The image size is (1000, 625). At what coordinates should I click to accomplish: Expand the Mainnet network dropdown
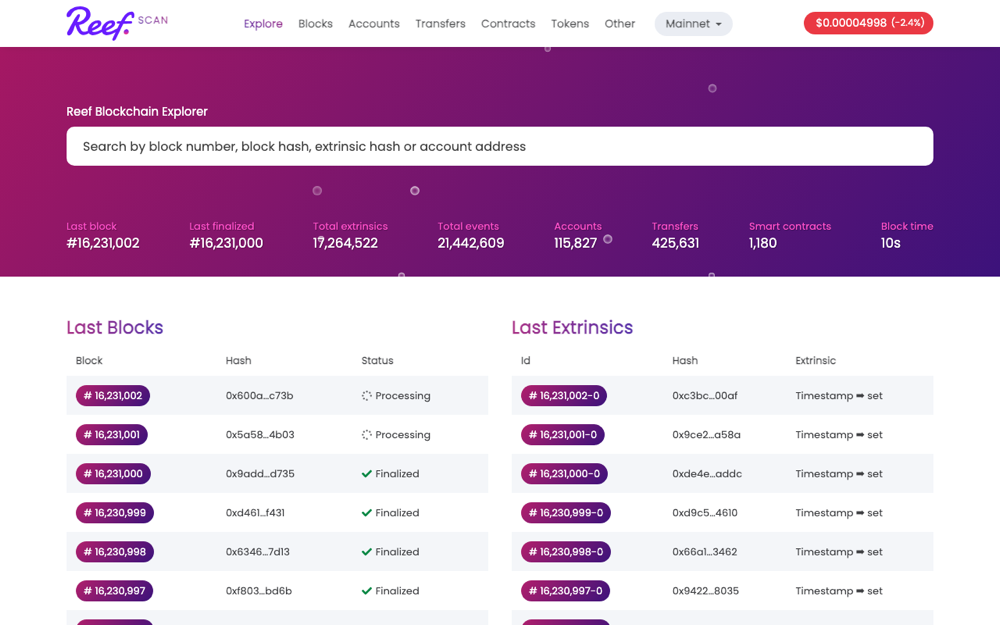coord(693,24)
